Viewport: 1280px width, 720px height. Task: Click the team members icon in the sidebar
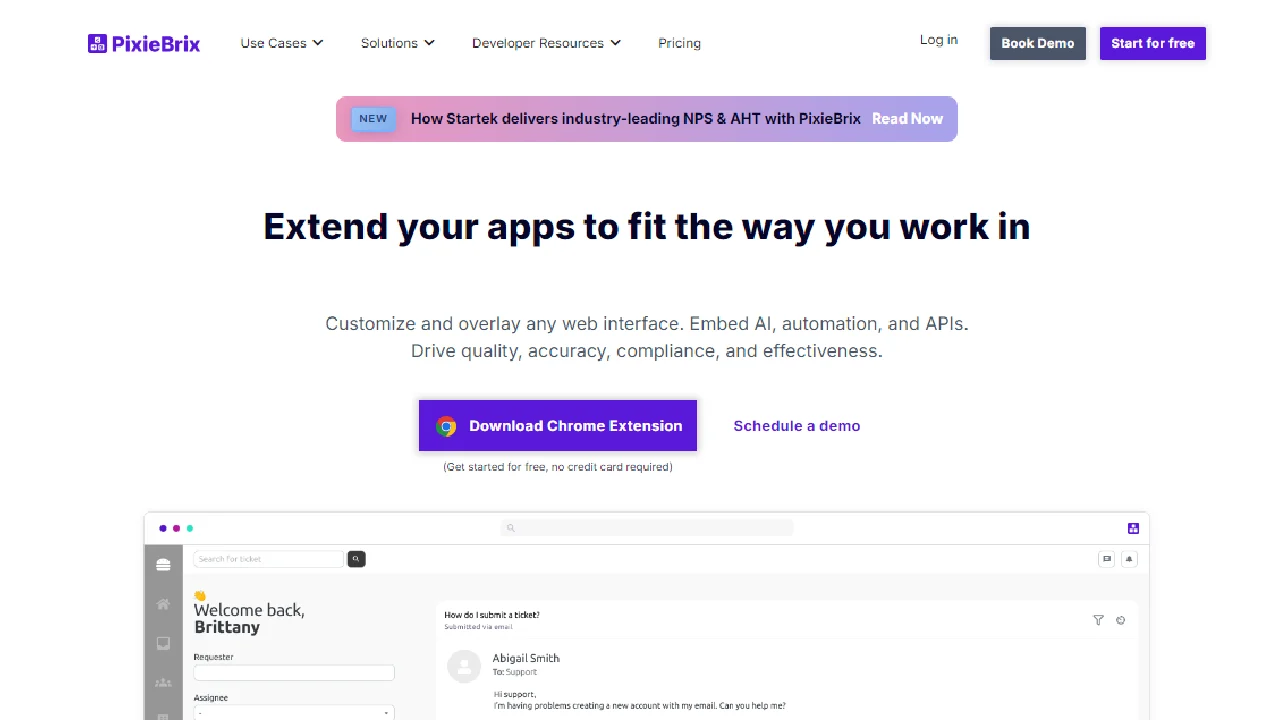163,683
